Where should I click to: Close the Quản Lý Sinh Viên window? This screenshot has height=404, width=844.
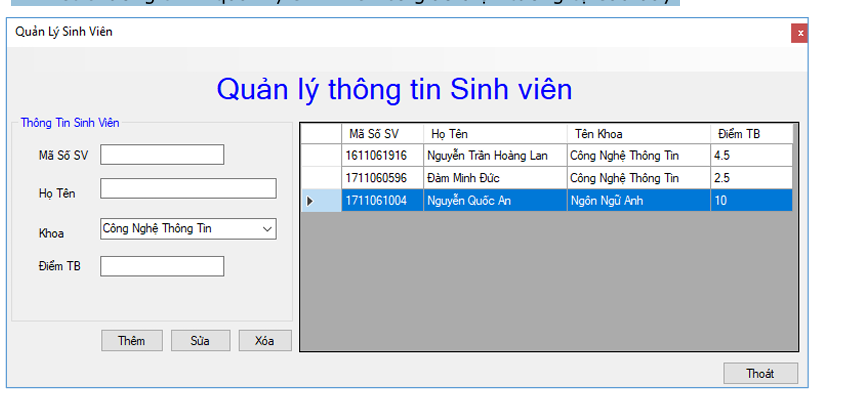click(799, 32)
